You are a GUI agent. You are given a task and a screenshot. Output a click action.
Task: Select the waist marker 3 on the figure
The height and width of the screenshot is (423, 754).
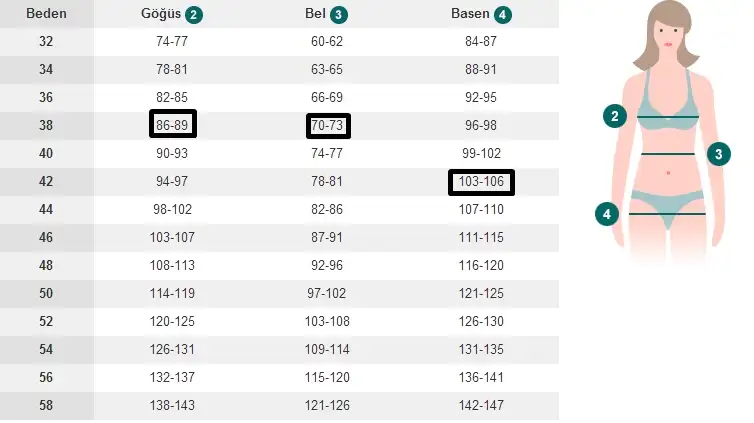(718, 154)
